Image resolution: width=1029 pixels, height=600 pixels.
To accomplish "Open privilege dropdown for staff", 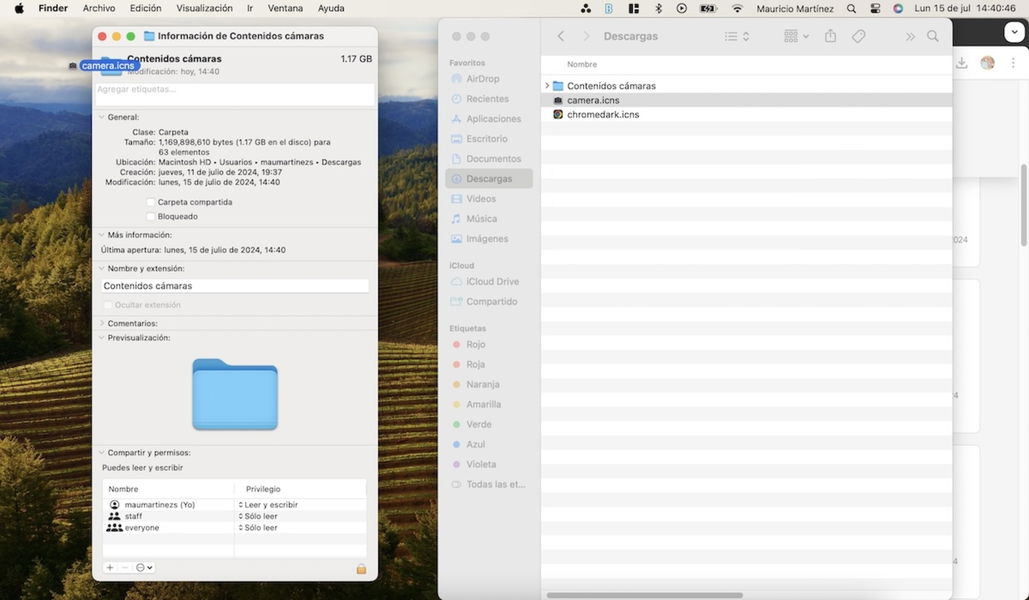I will [x=259, y=516].
